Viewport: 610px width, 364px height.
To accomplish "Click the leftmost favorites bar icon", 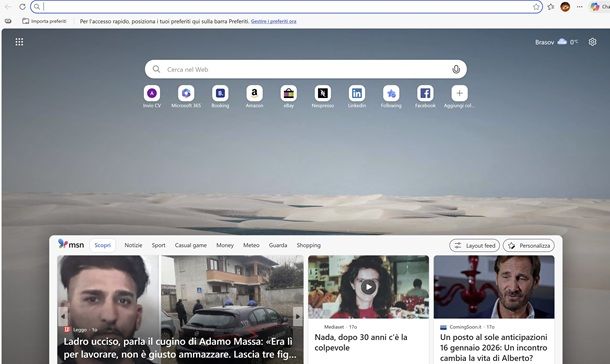I will [x=8, y=21].
